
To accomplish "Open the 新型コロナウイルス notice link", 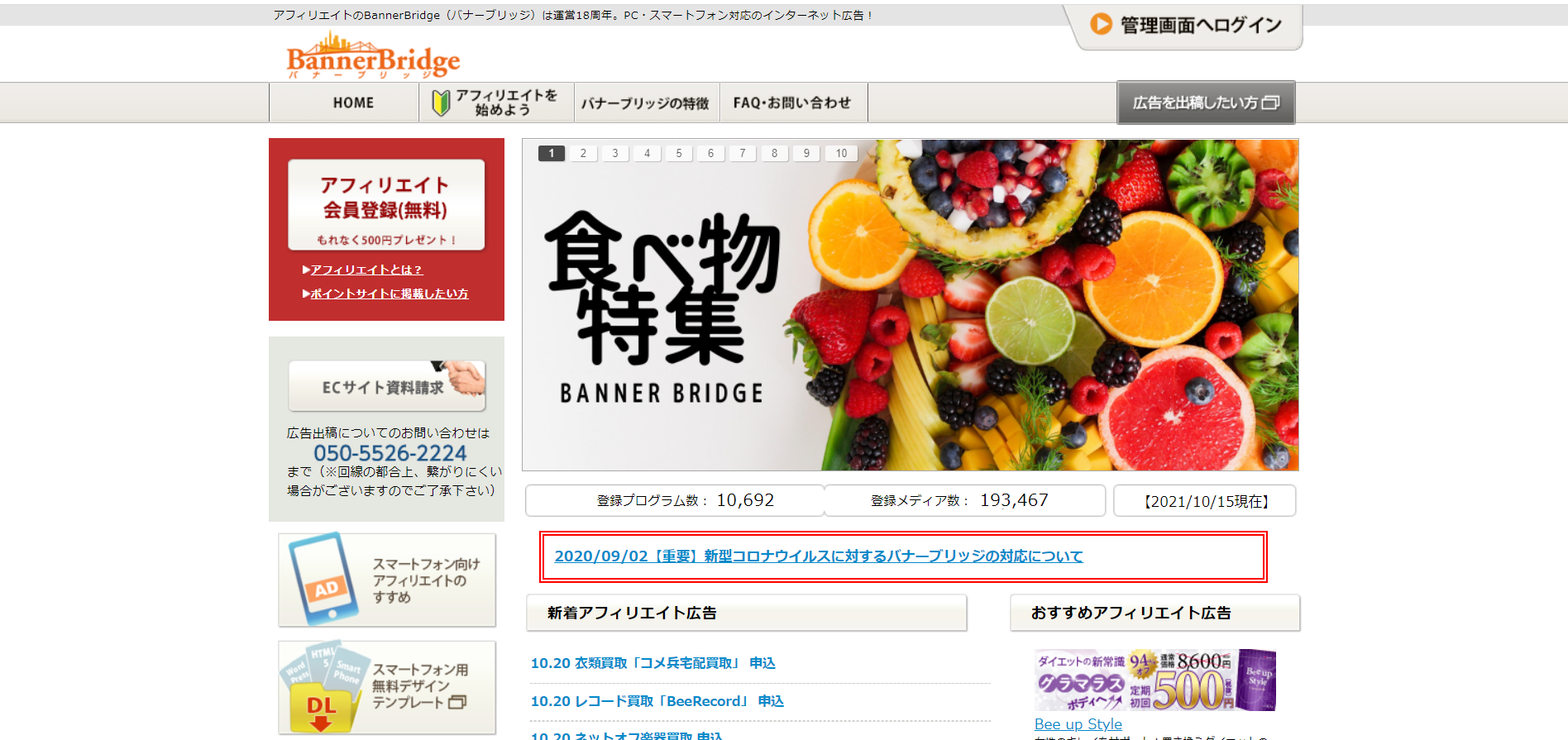I will 818,556.
